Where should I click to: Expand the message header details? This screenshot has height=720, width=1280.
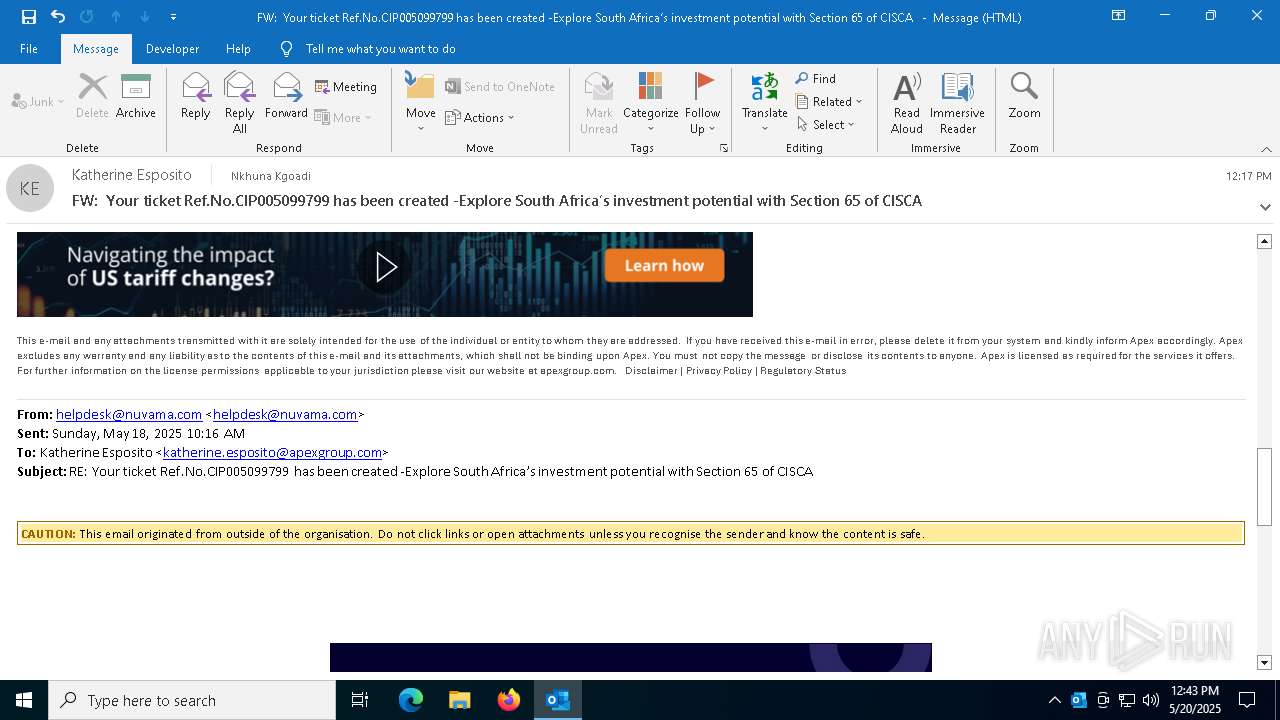pos(1265,207)
